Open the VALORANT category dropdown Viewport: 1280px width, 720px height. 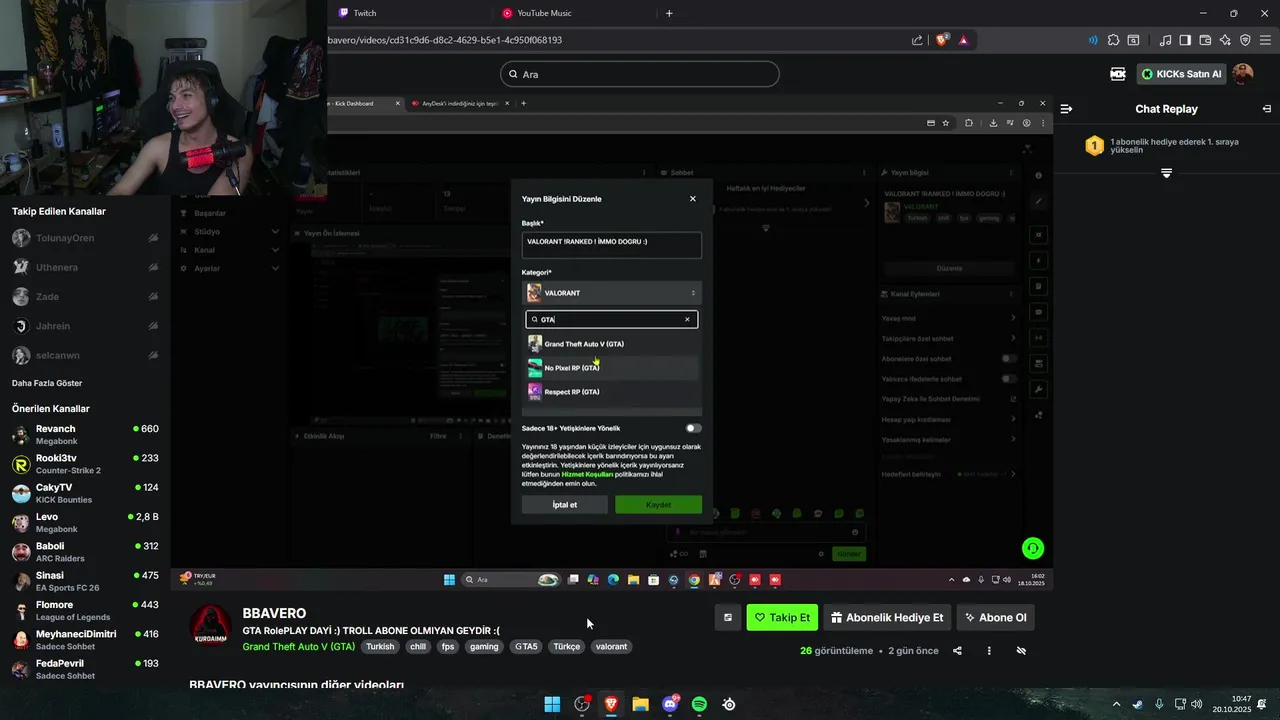pos(611,293)
